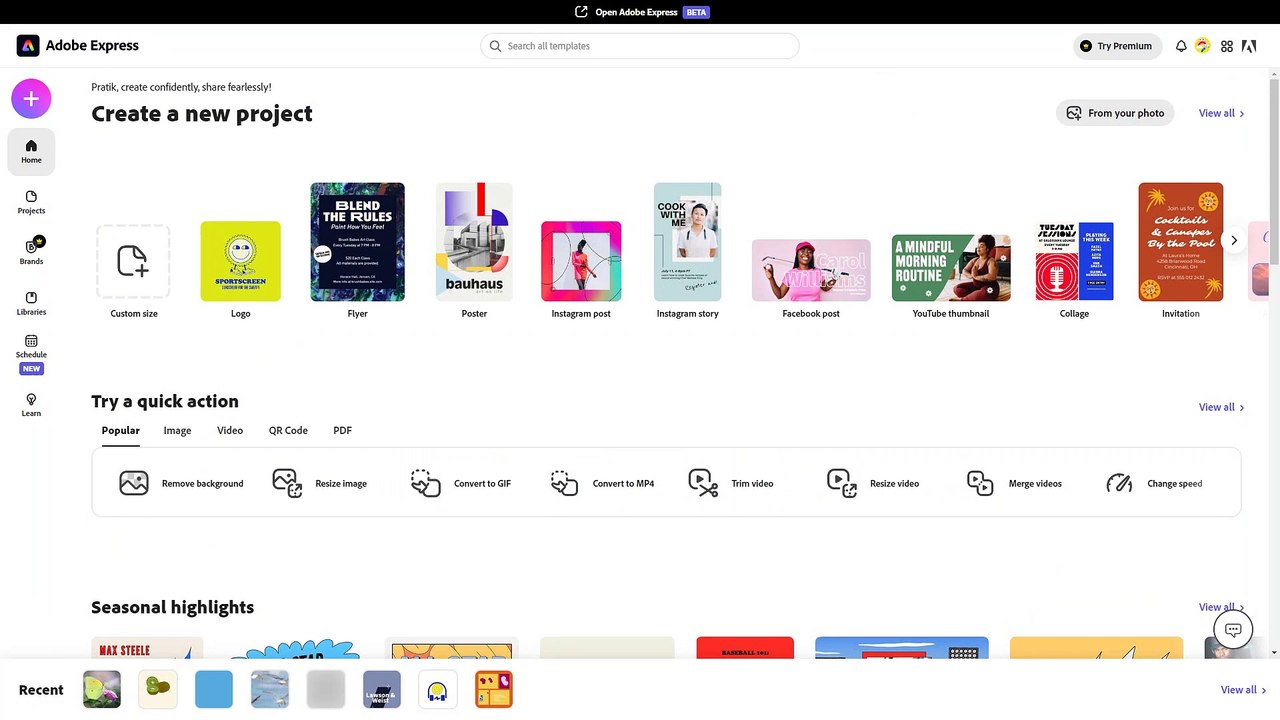Click Open Adobe Express BETA link

642,12
